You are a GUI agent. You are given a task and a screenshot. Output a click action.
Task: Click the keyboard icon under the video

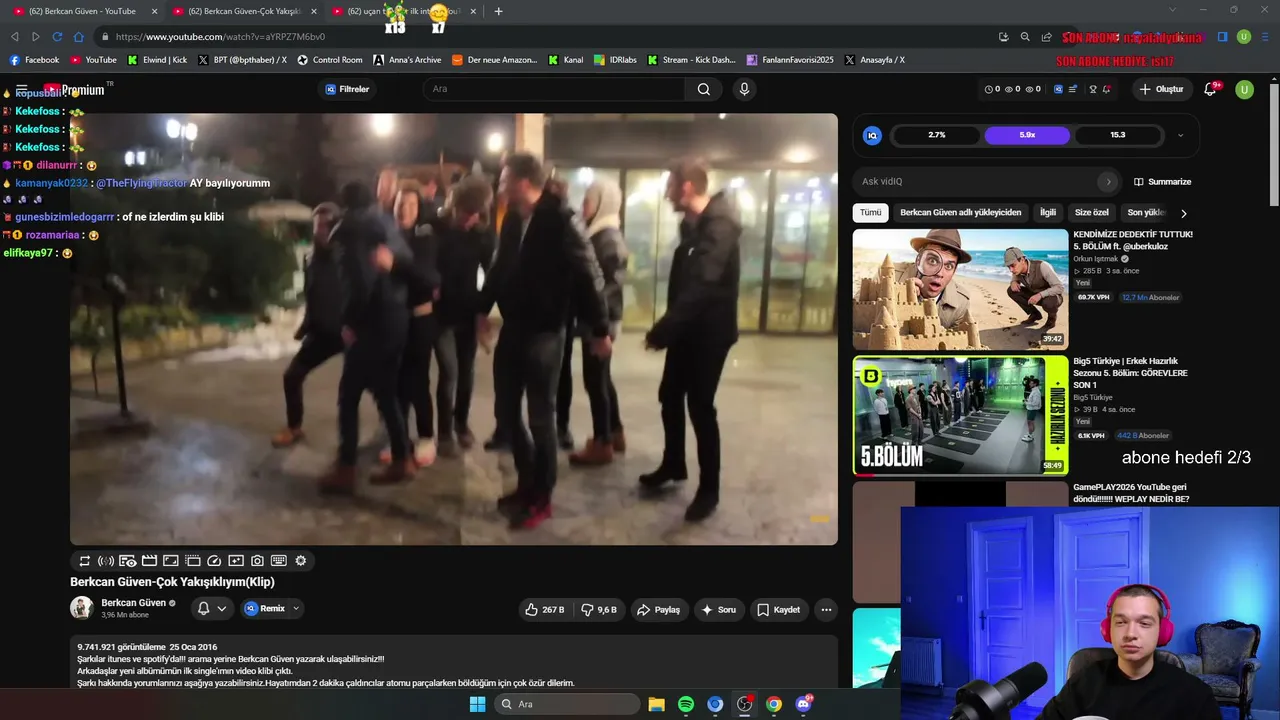coord(279,561)
